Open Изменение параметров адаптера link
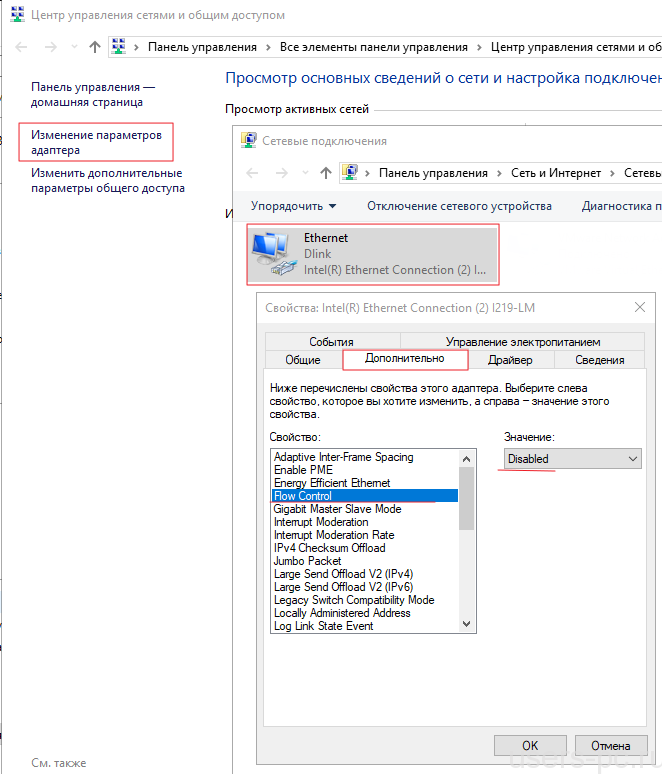662x774 pixels. click(96, 142)
